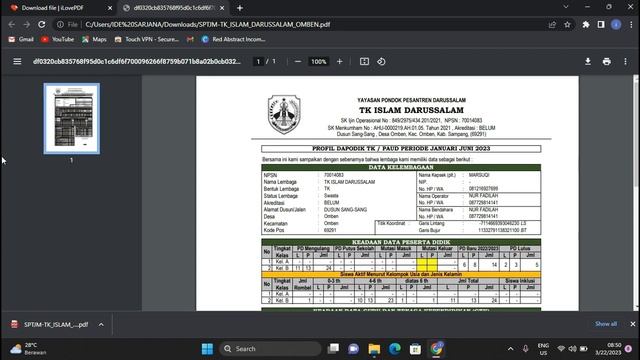Bookmark this page with star icon
The image size is (640, 360).
point(567,24)
